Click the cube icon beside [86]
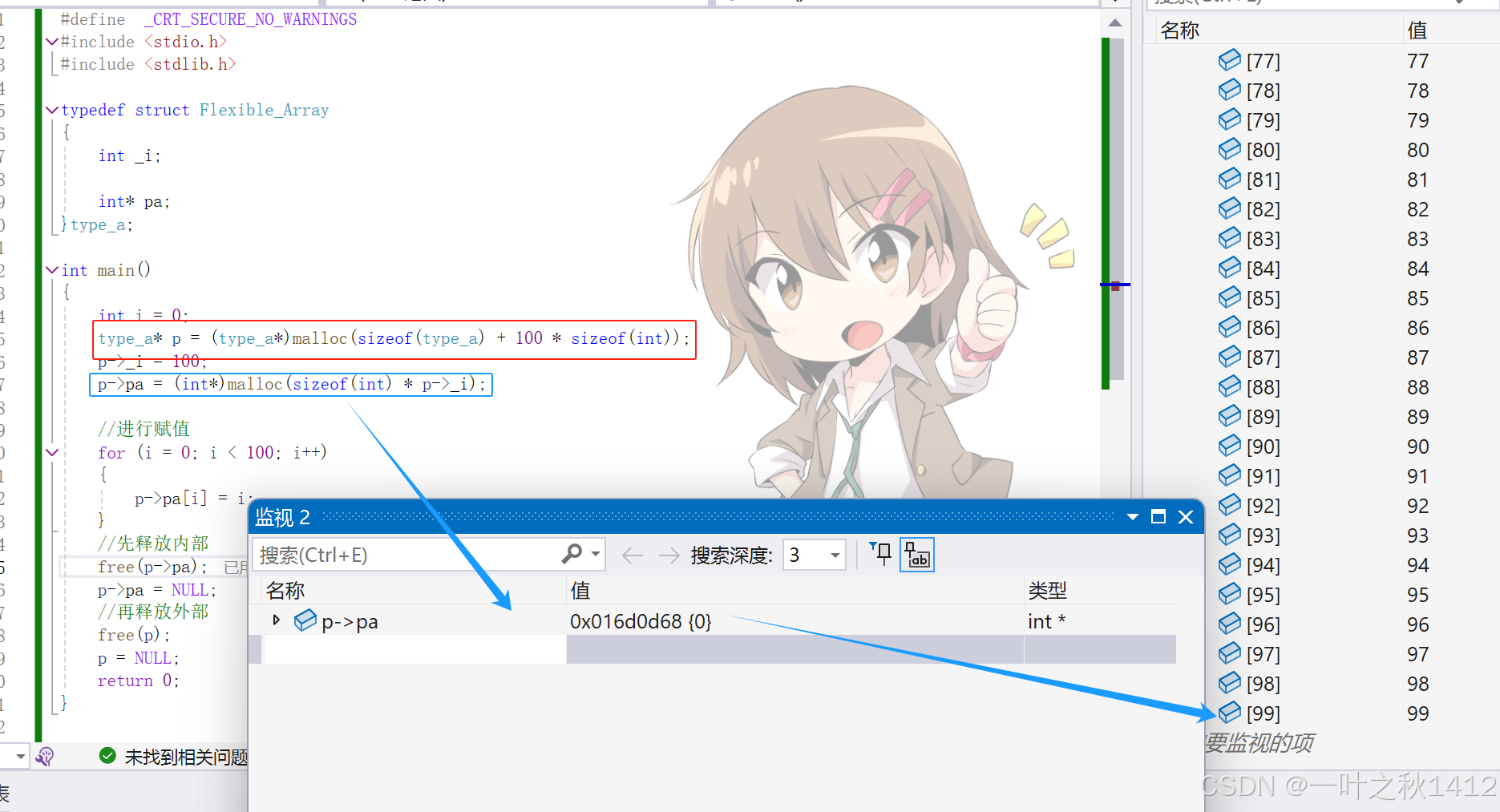The image size is (1500, 812). coord(1229,327)
